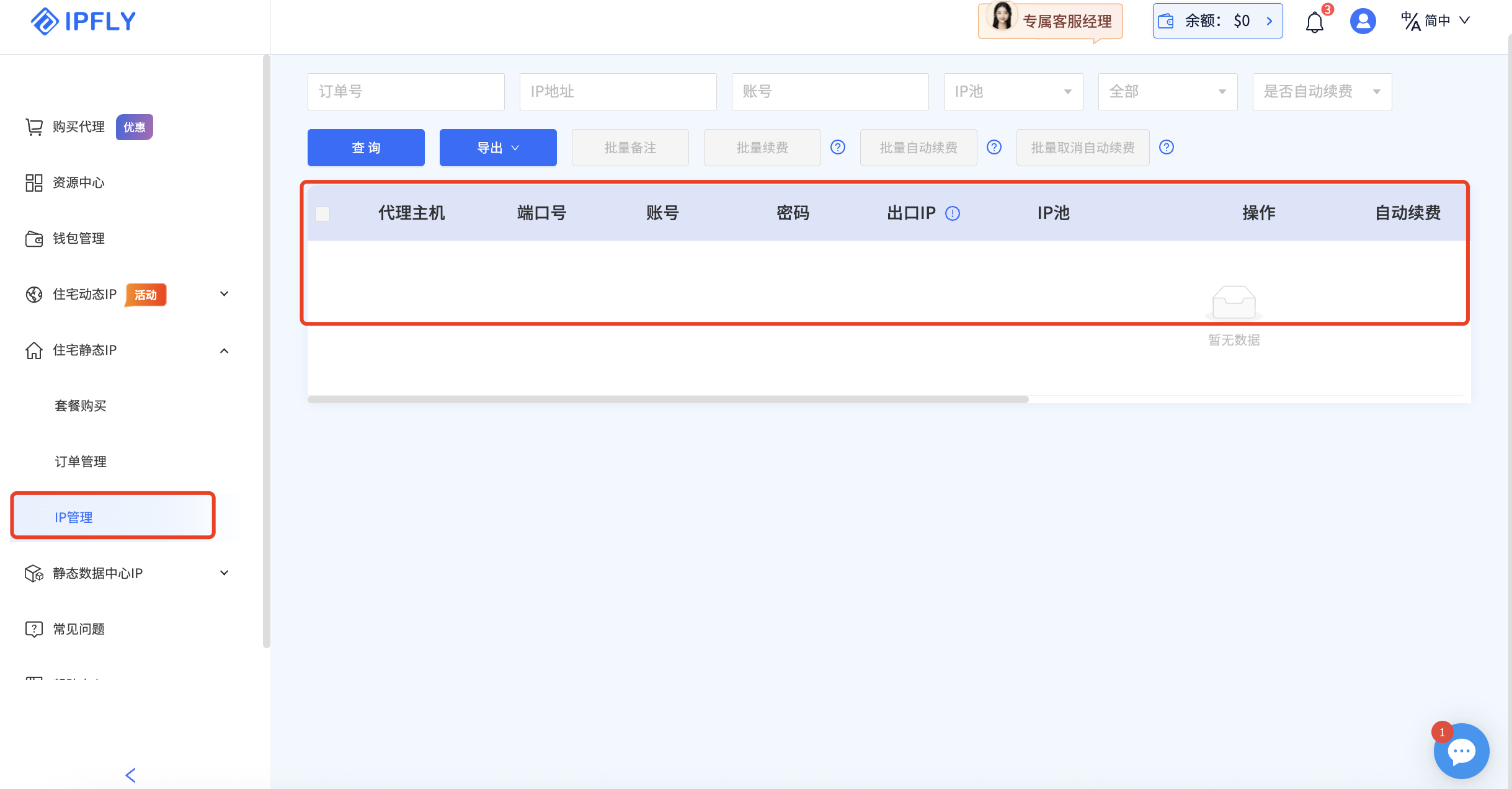This screenshot has width=1512, height=789.
Task: Click the 批量取消自动续费 button
Action: (x=1083, y=148)
